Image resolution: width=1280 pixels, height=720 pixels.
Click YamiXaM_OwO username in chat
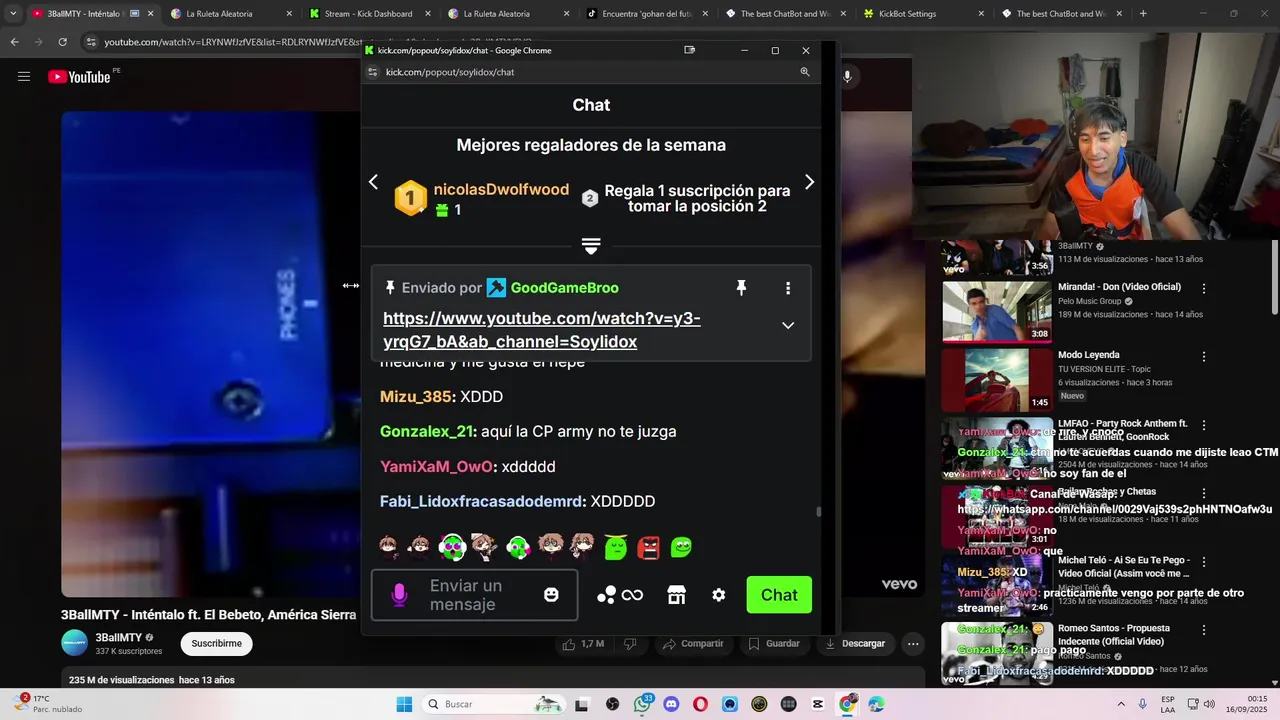click(x=436, y=467)
